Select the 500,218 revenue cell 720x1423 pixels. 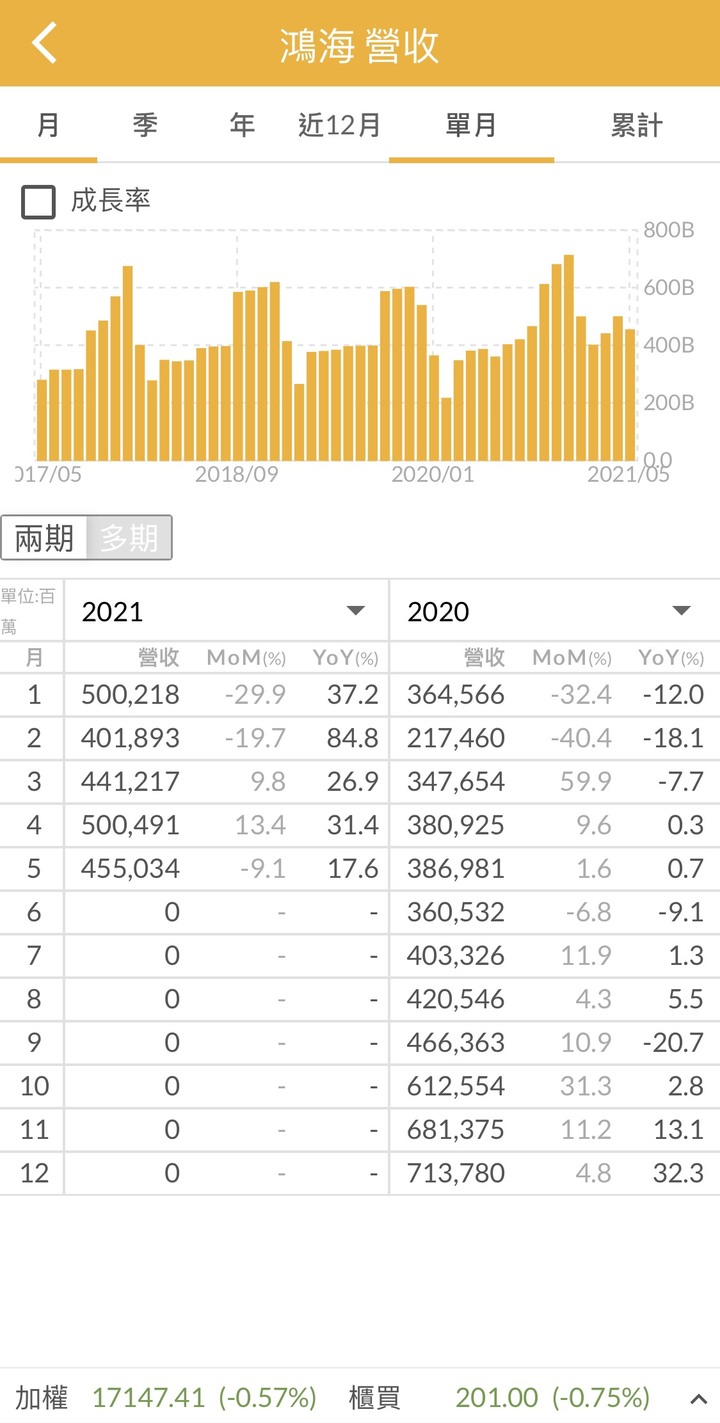coord(130,695)
